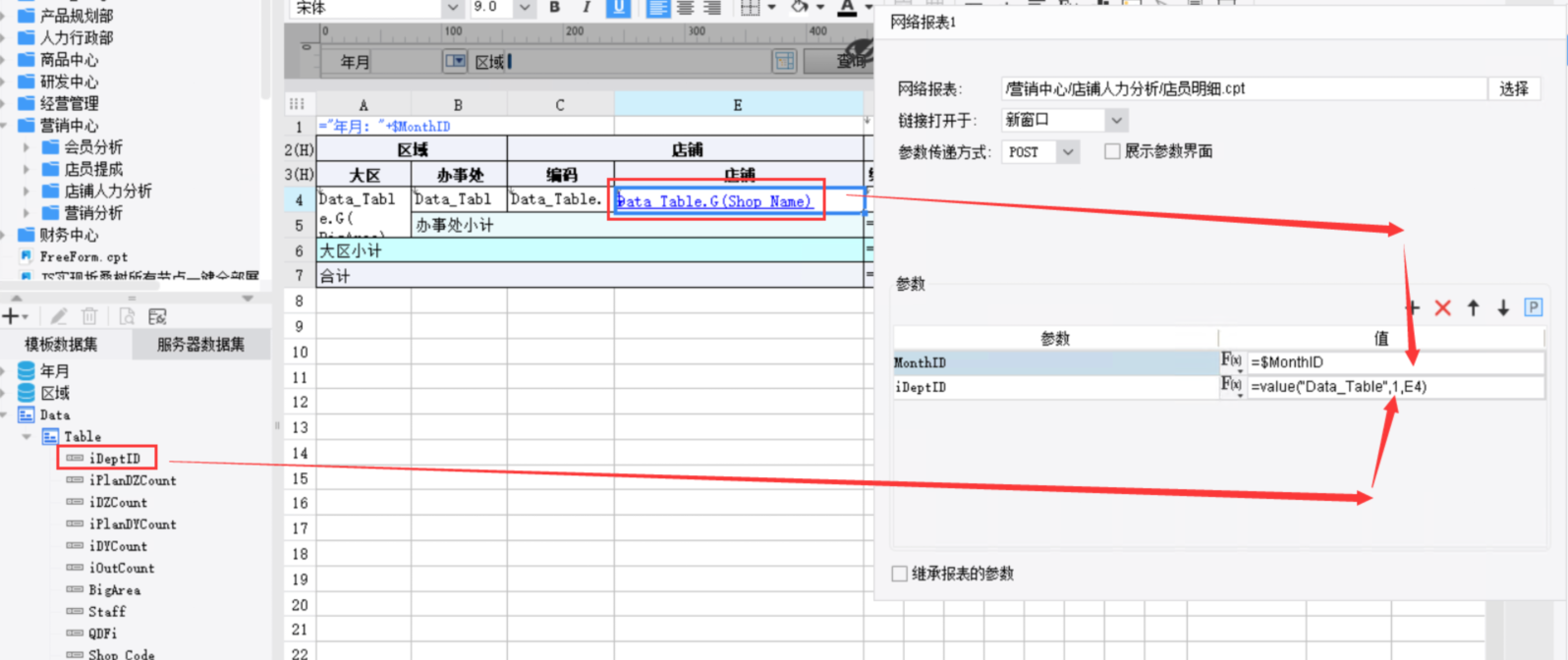Switch to 服务器数据集 tab

click(200, 344)
